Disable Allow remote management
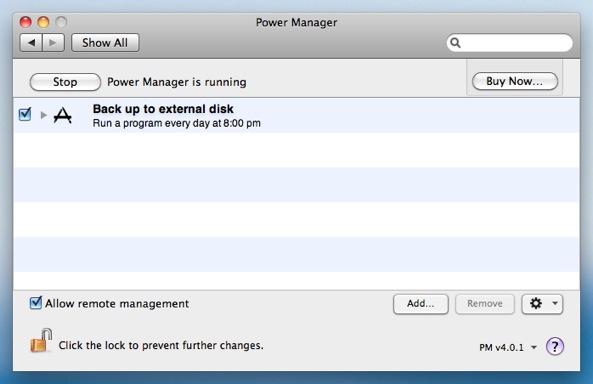The image size is (593, 384). tap(36, 303)
